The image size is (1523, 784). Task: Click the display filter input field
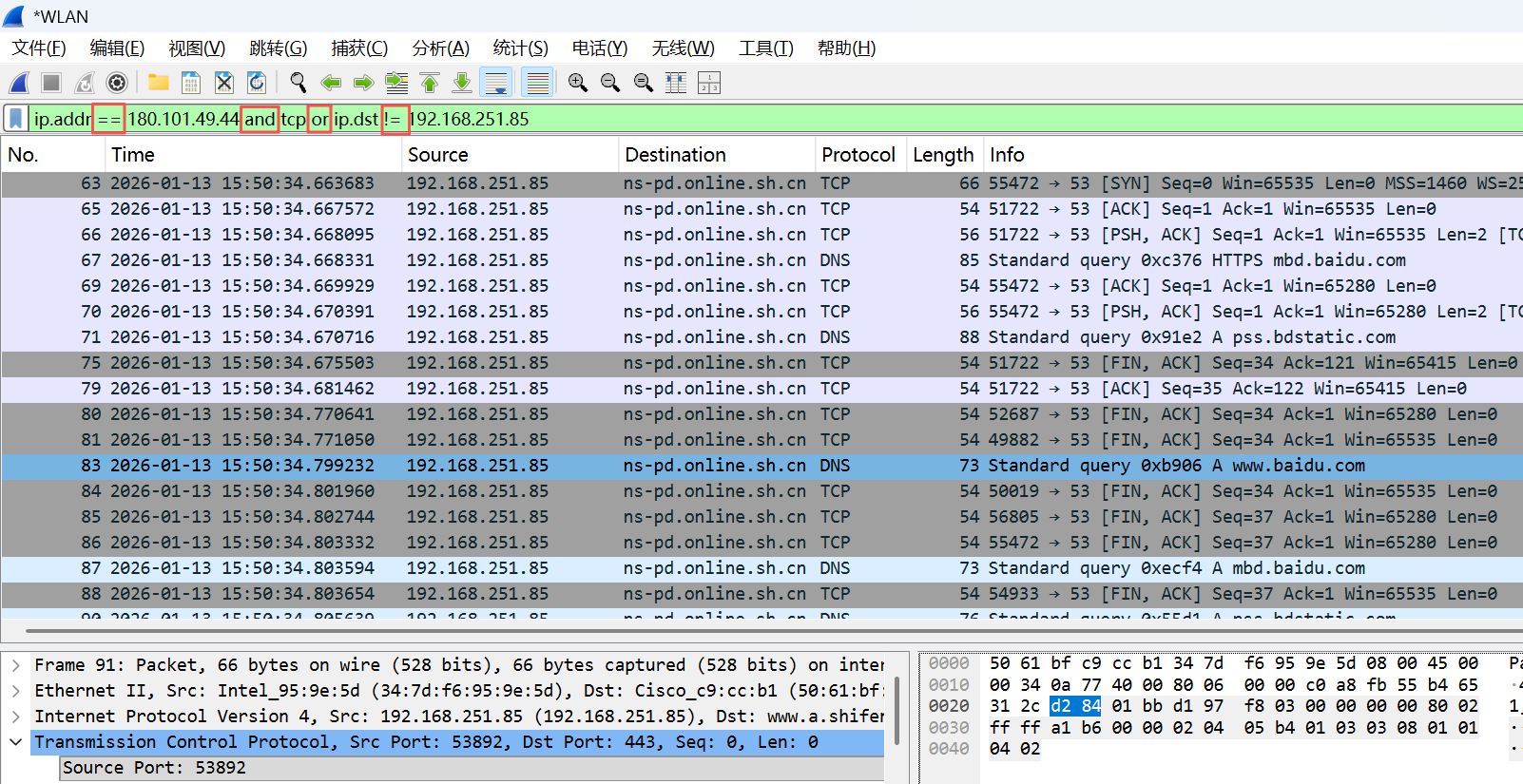[775, 119]
